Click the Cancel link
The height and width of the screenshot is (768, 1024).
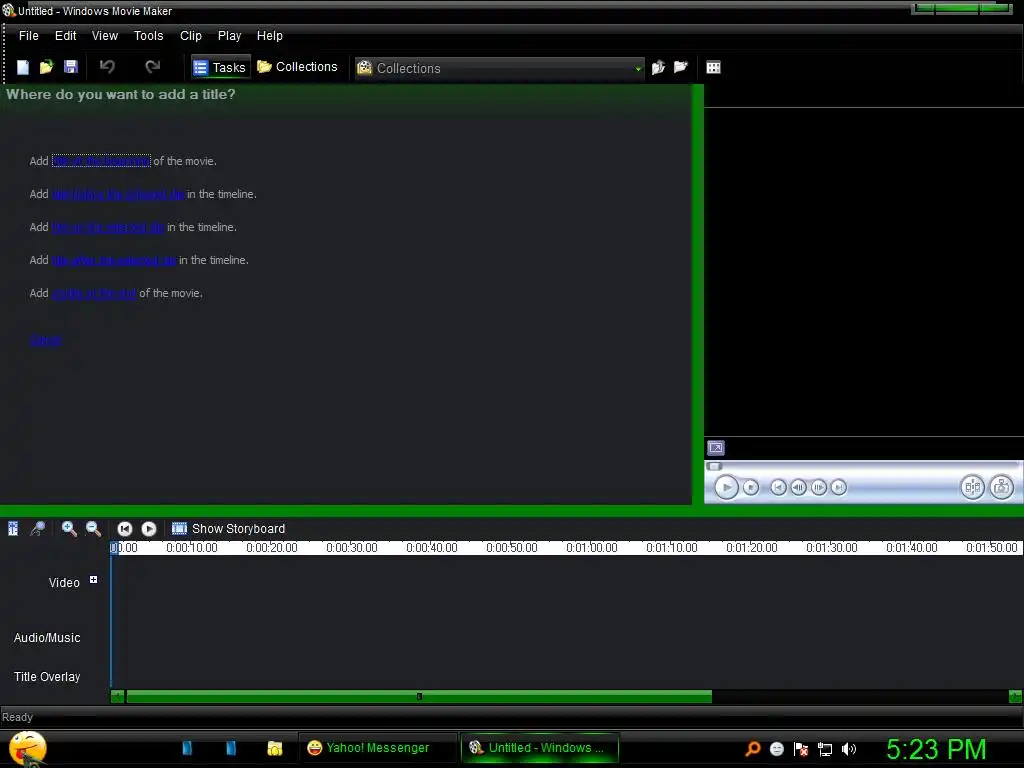point(45,340)
